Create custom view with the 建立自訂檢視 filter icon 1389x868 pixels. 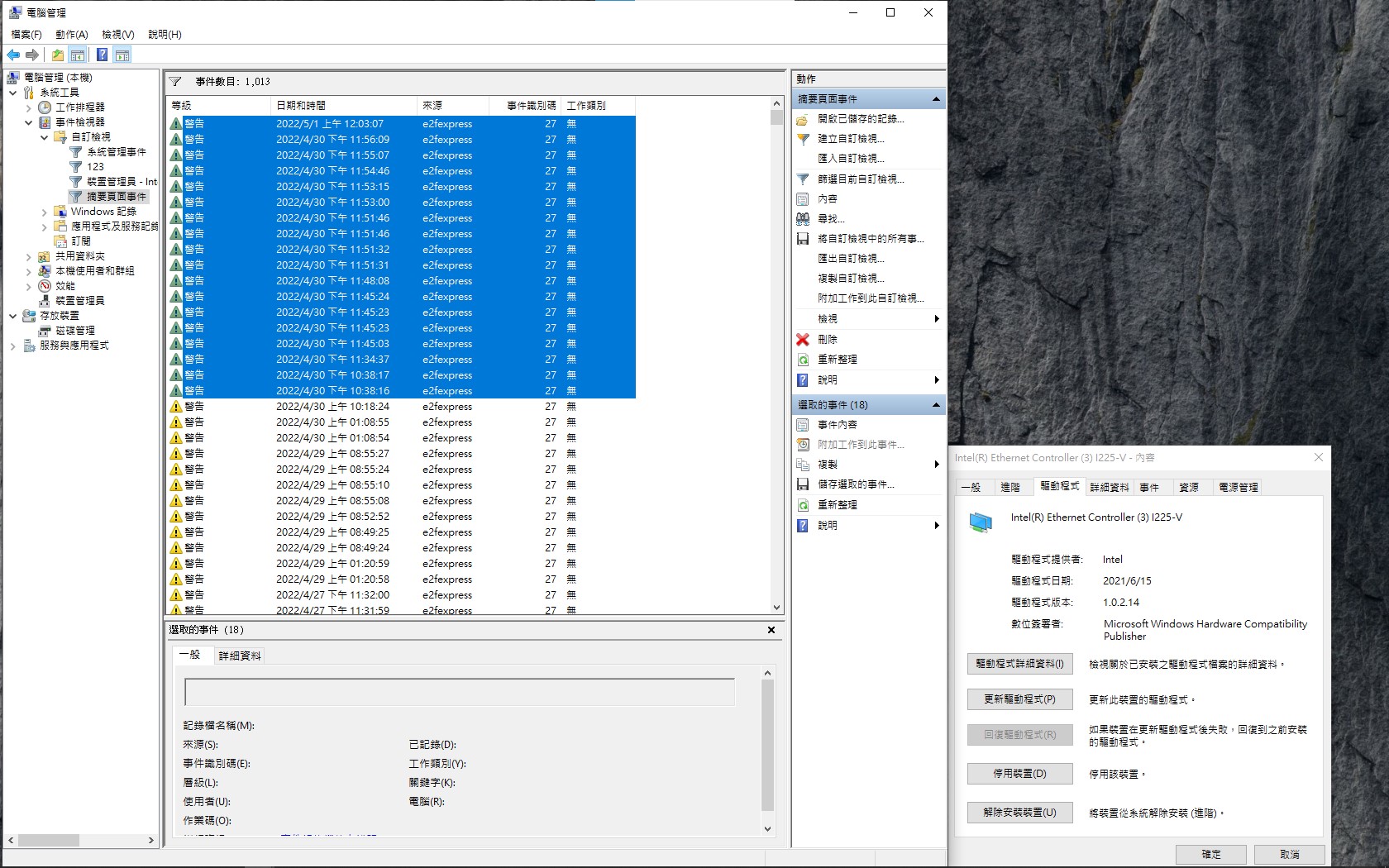click(803, 139)
